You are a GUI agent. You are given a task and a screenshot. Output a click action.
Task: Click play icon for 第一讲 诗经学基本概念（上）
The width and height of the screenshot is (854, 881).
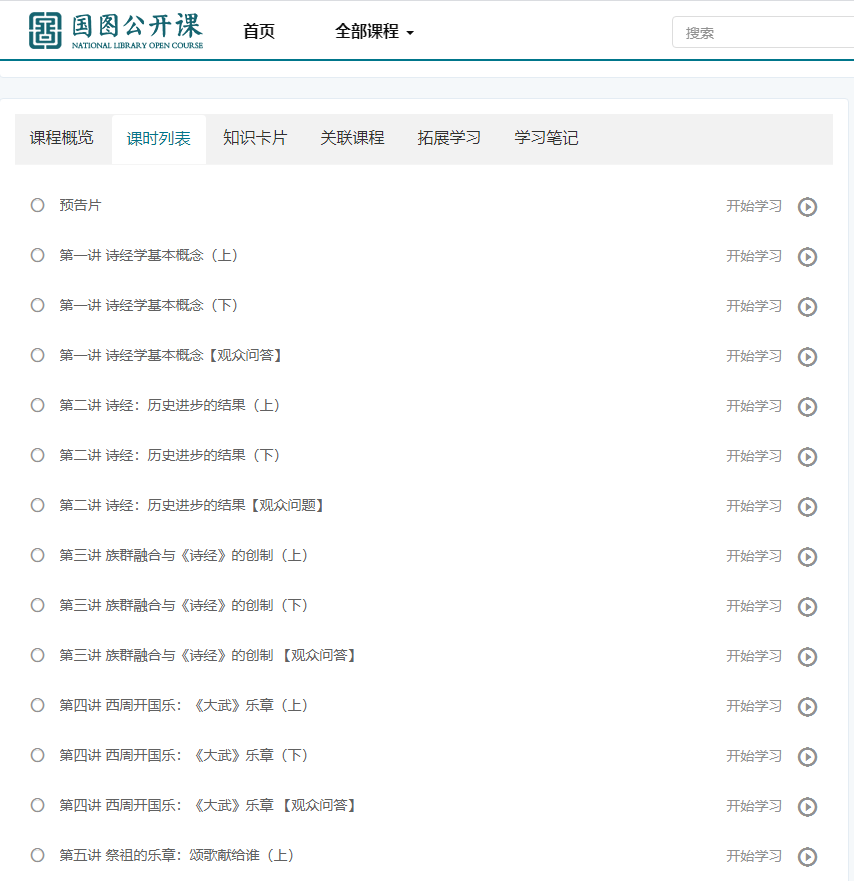point(807,257)
